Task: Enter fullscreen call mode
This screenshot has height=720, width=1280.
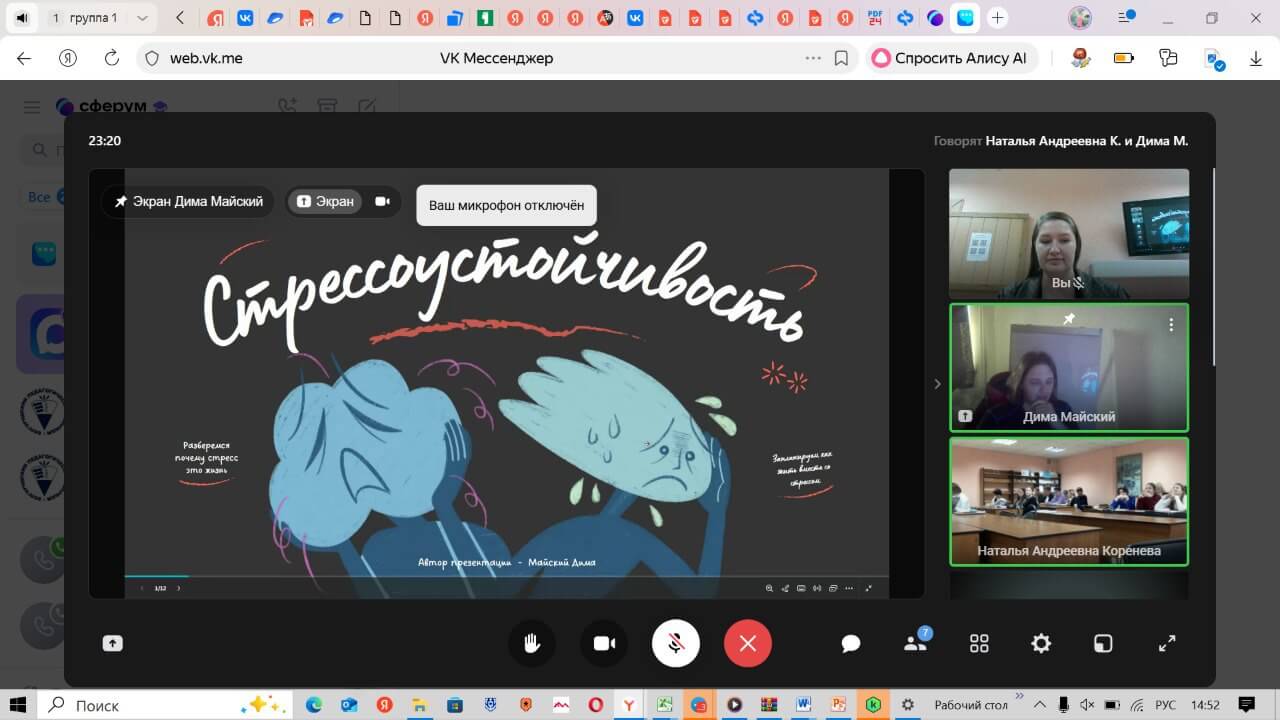Action: click(1167, 644)
